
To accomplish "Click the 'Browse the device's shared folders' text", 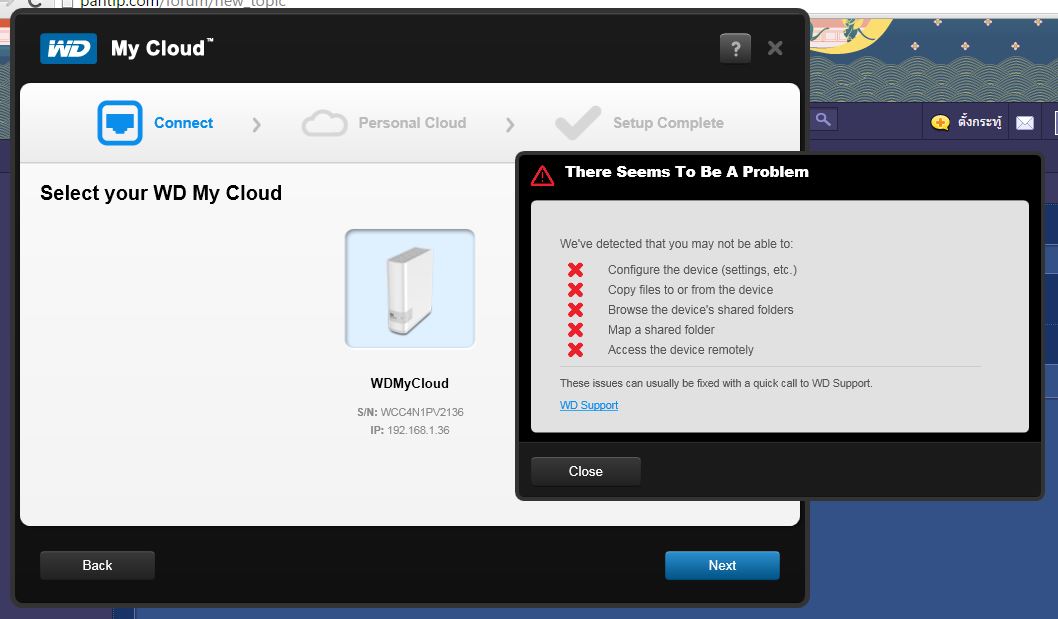I will pos(700,310).
